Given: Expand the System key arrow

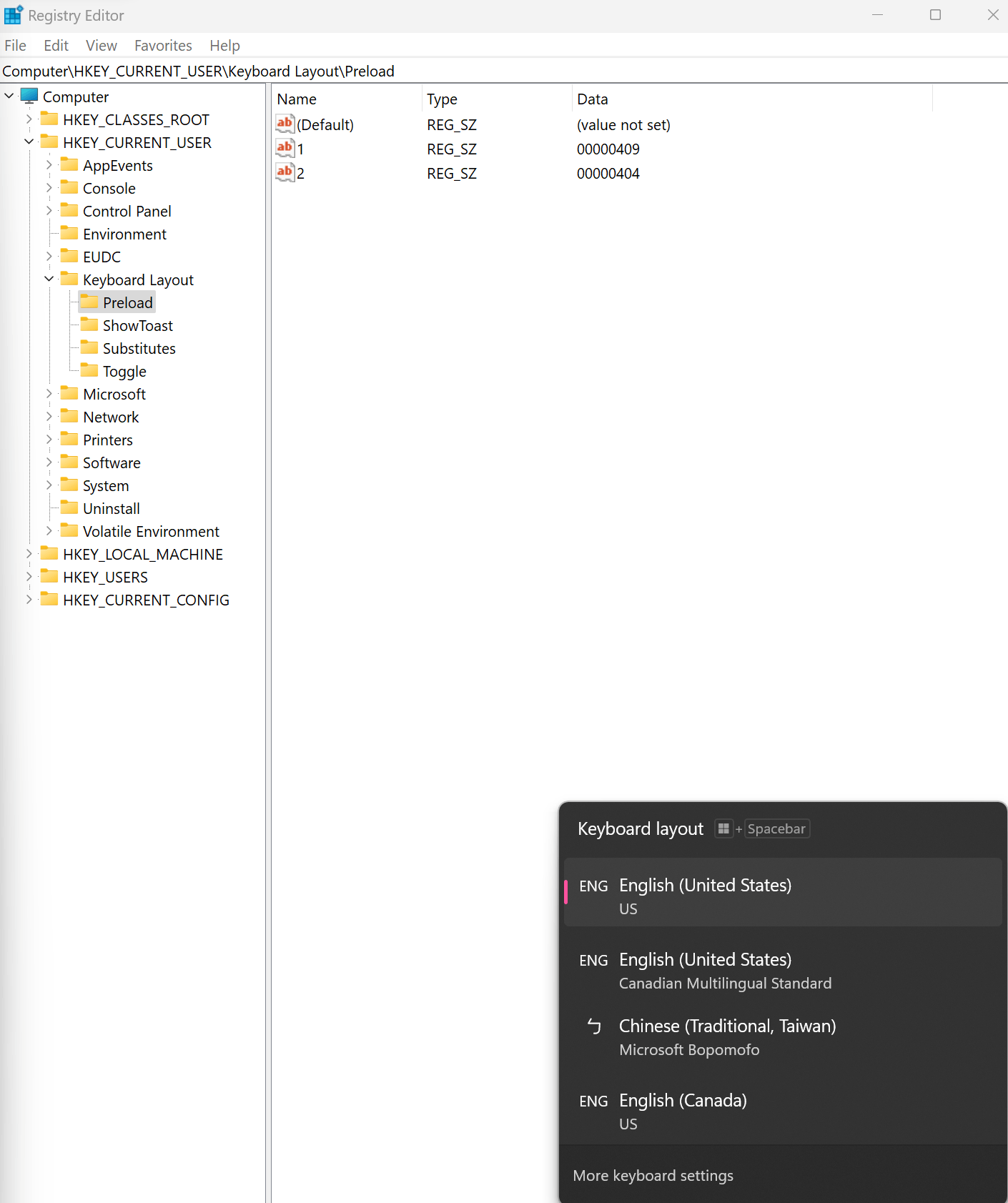Looking at the screenshot, I should click(x=49, y=485).
